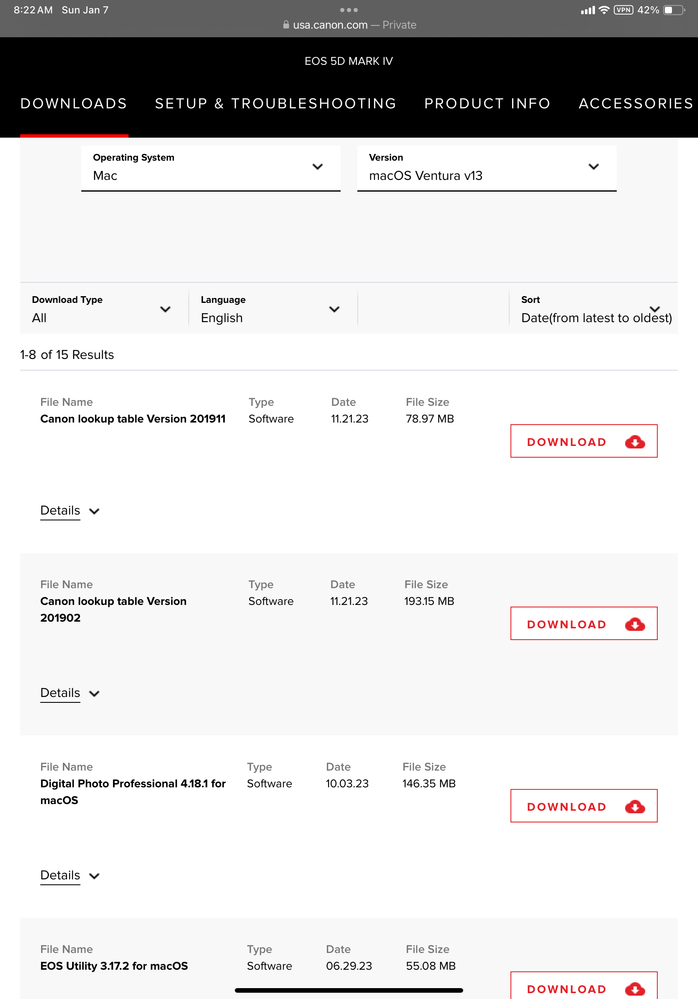Click cloud download icon for lookup table 201902

(635, 624)
